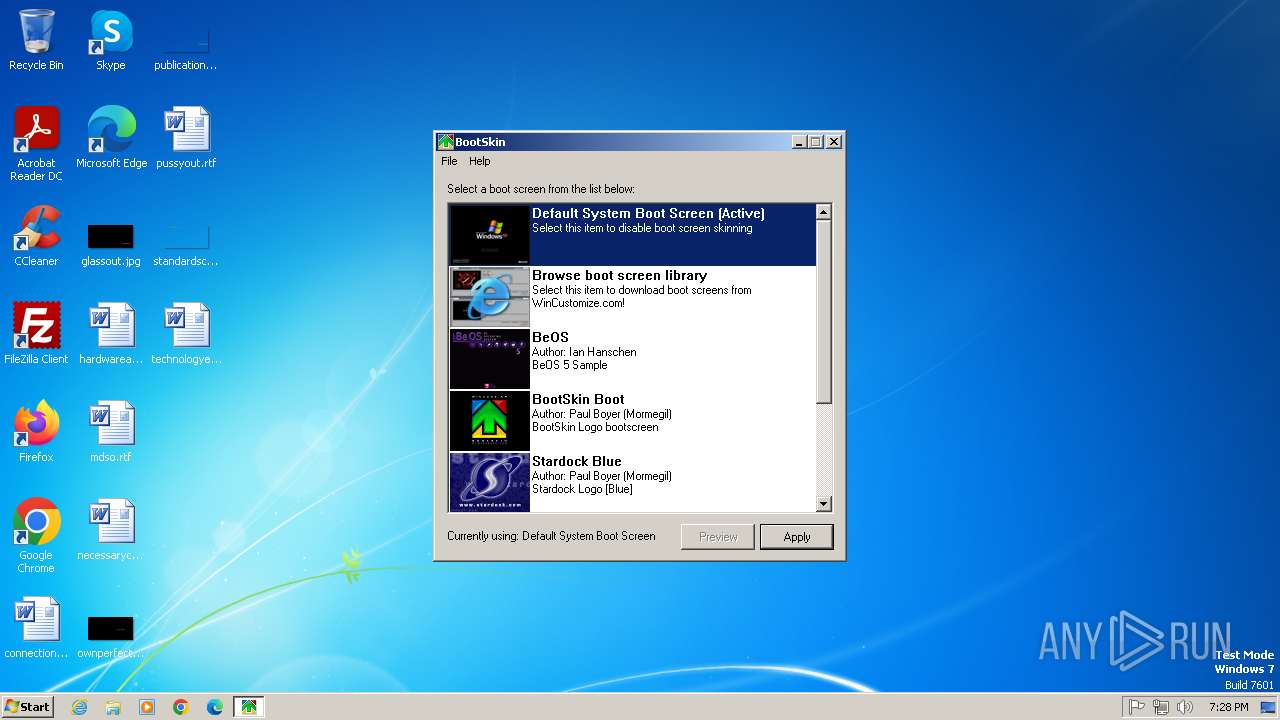The image size is (1280, 720).
Task: Launch Internet Explorer from taskbar
Action: [79, 707]
